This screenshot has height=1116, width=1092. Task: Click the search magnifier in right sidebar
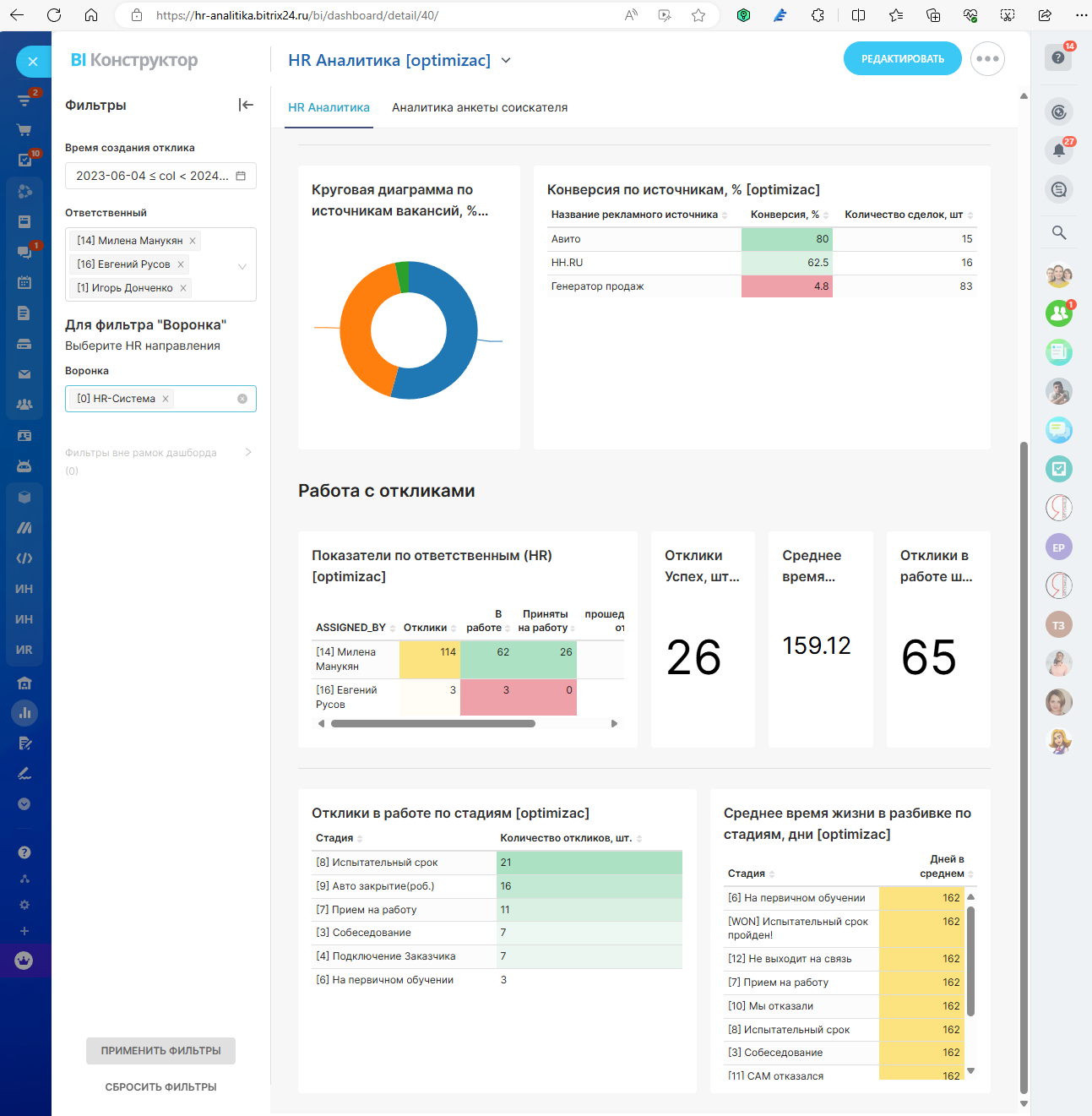(x=1058, y=232)
